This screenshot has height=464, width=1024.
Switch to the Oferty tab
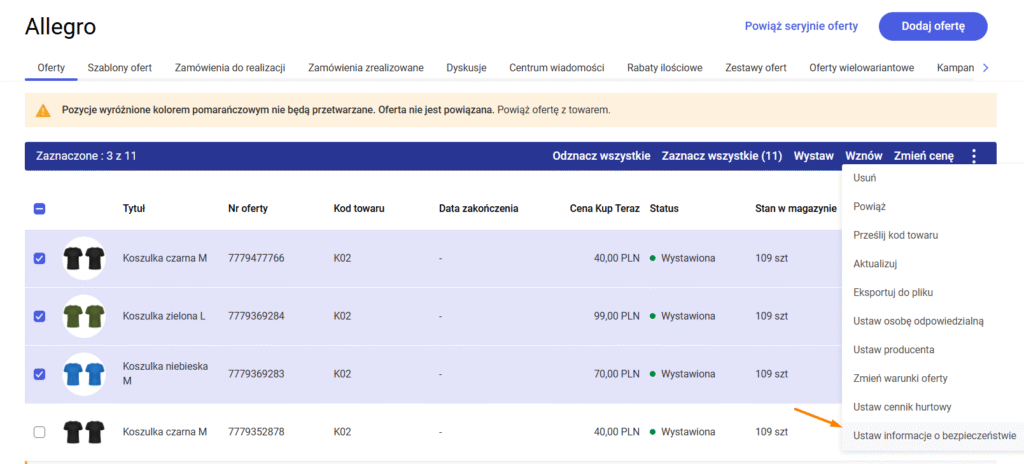point(51,67)
